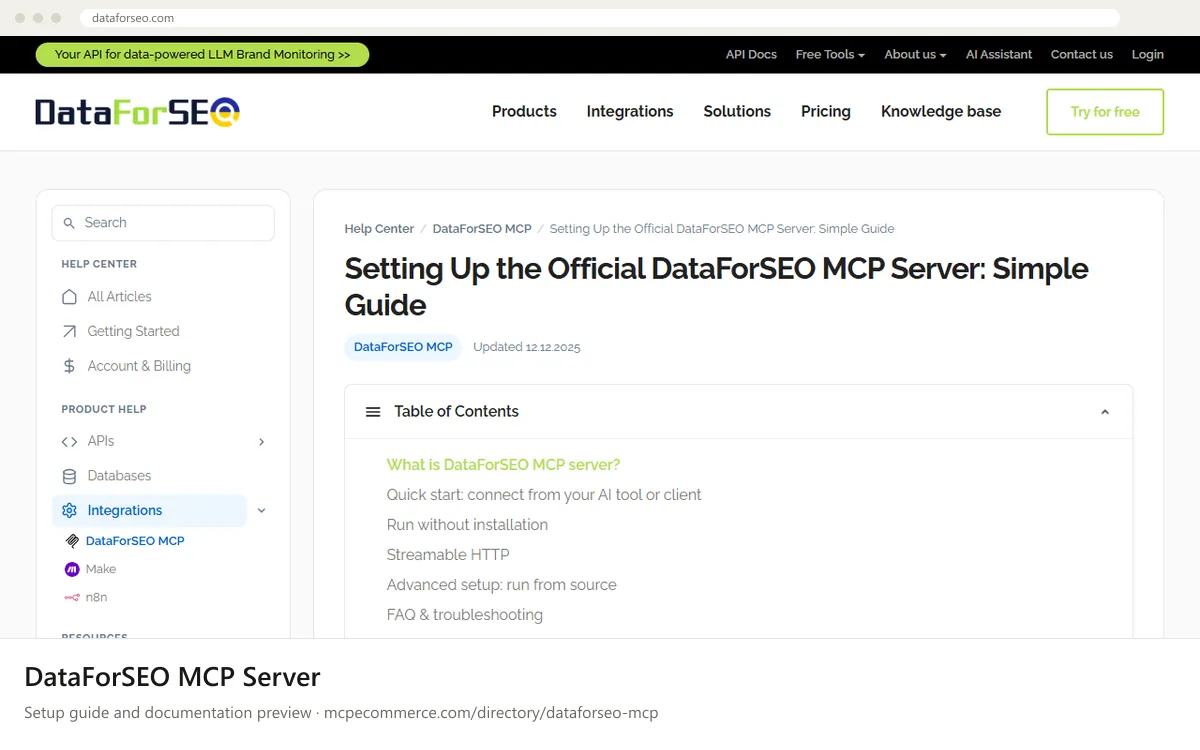Click the DataForSEO MCP sidebar icon
The width and height of the screenshot is (1200, 750).
(x=72, y=541)
